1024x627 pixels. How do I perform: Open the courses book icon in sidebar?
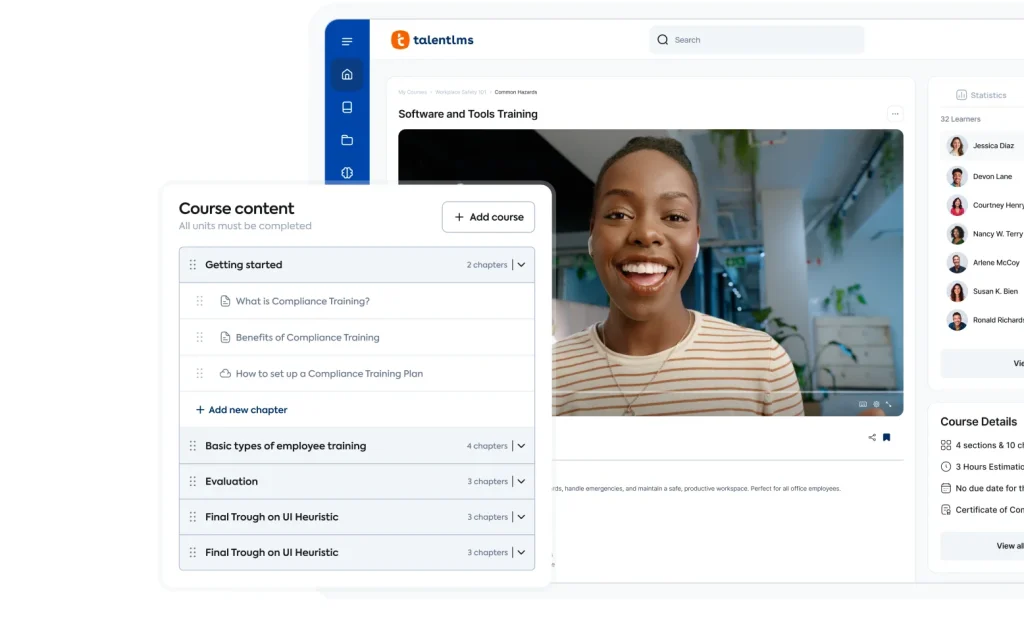347,107
